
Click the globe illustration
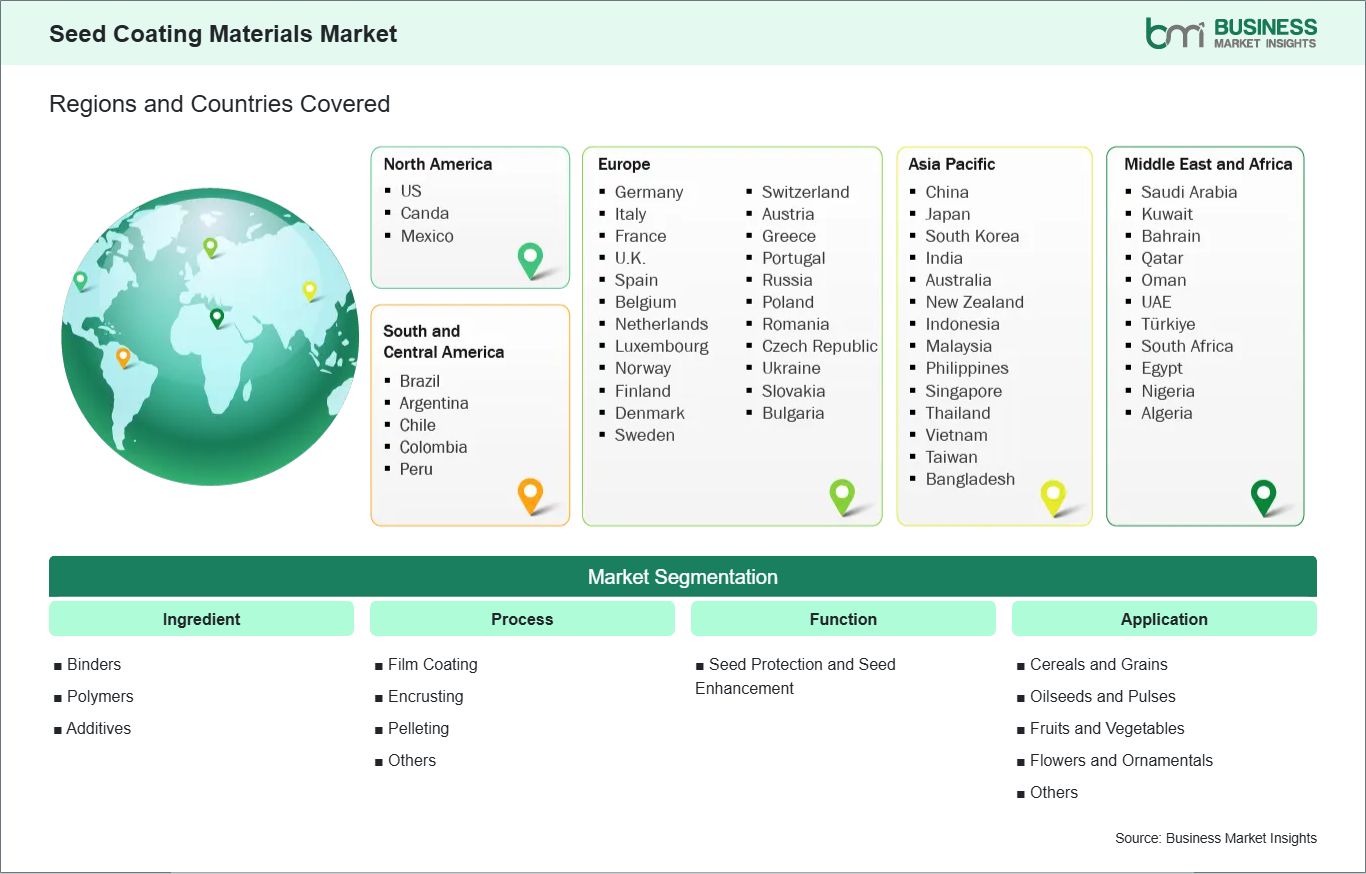[x=210, y=337]
